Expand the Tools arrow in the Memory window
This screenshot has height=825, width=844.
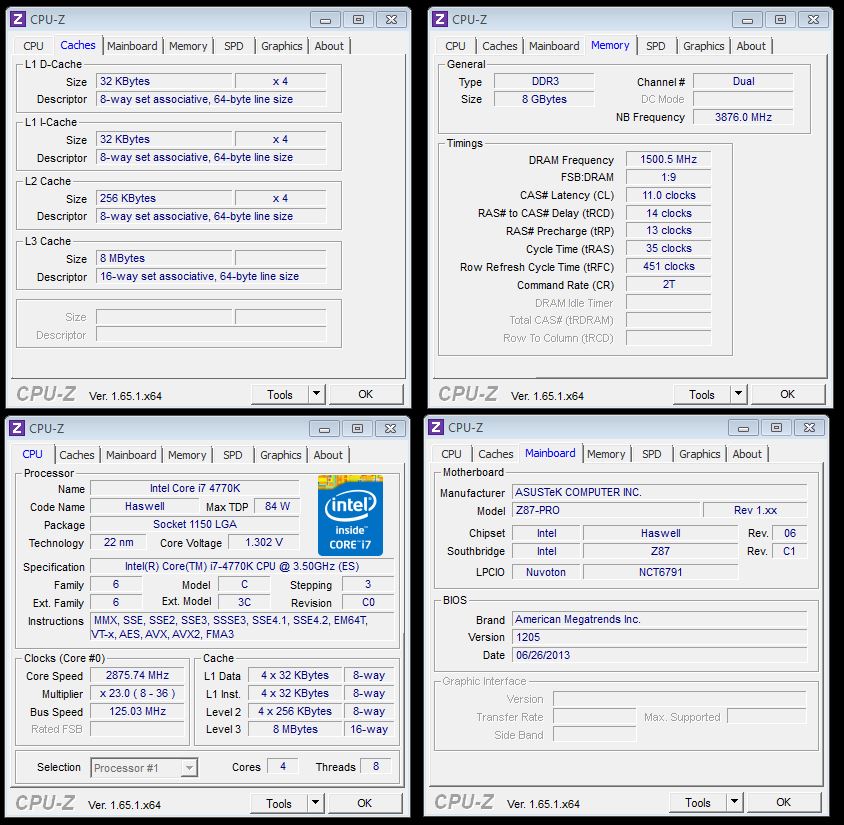[x=739, y=395]
